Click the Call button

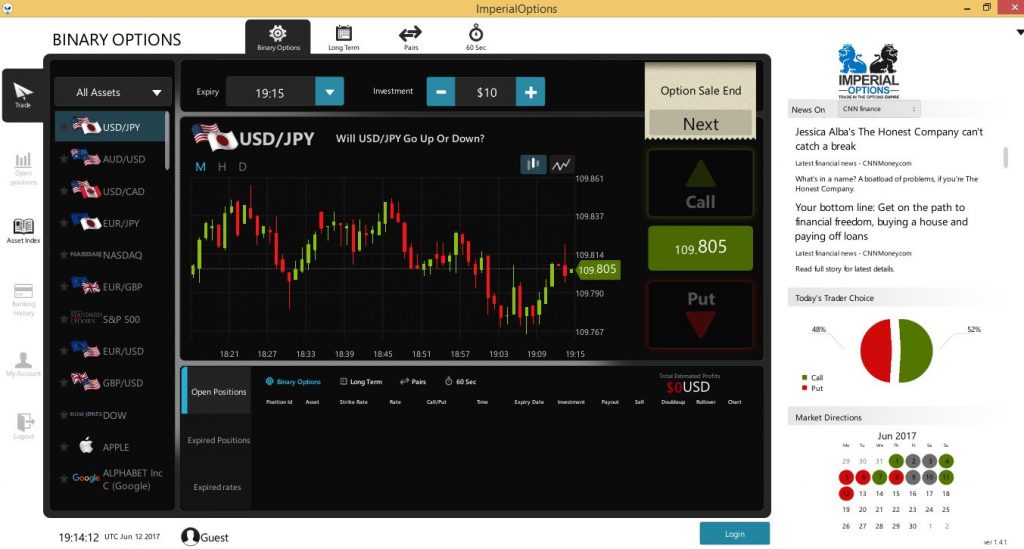pos(700,183)
